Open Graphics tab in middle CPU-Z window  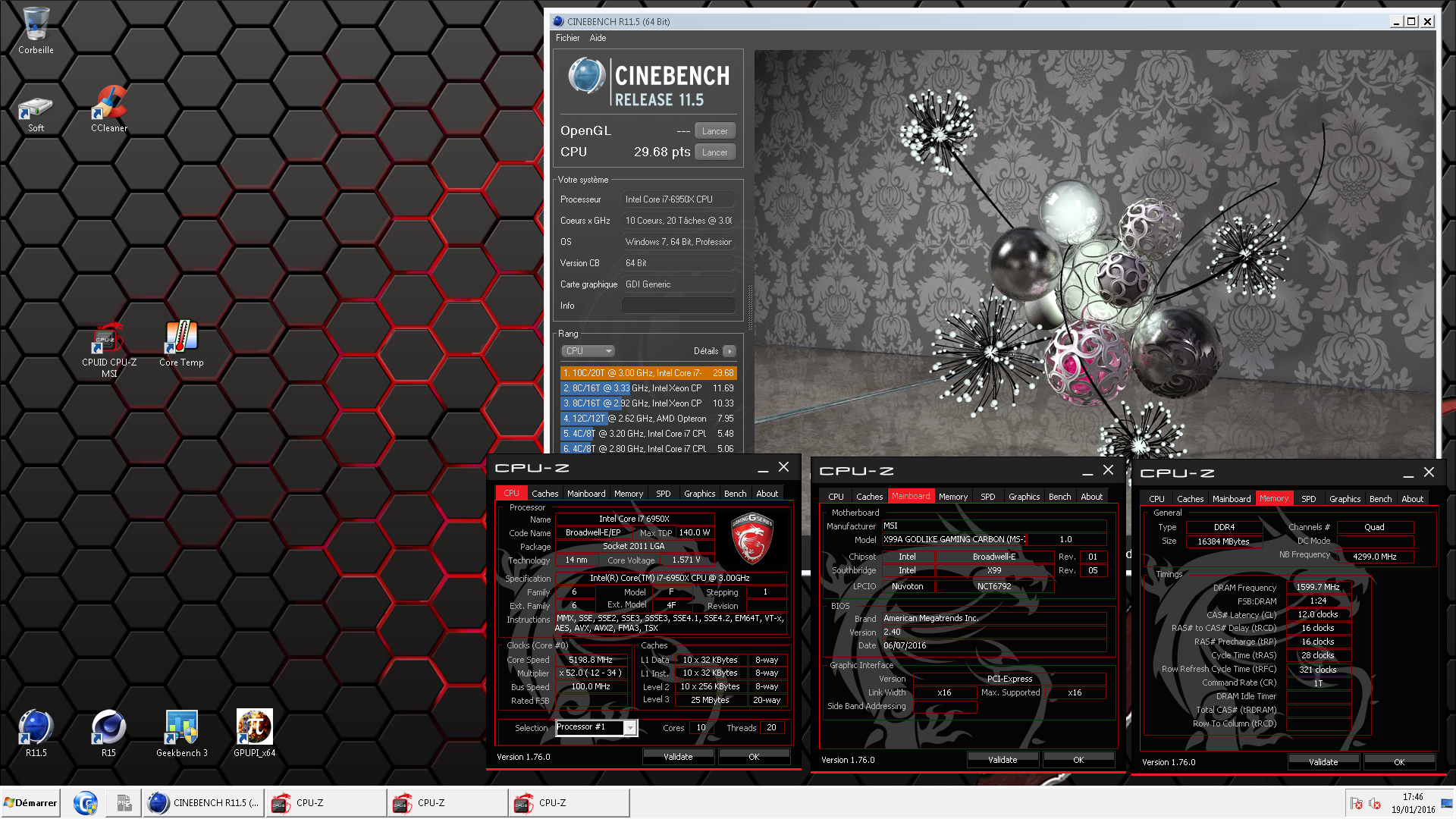click(x=1024, y=497)
